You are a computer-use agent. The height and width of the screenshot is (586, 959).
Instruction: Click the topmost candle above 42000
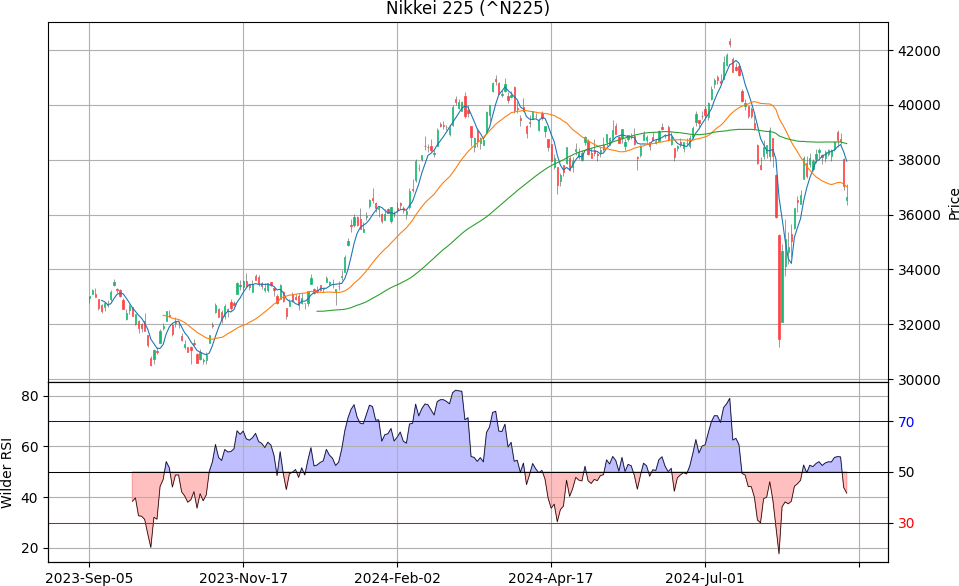click(x=730, y=43)
